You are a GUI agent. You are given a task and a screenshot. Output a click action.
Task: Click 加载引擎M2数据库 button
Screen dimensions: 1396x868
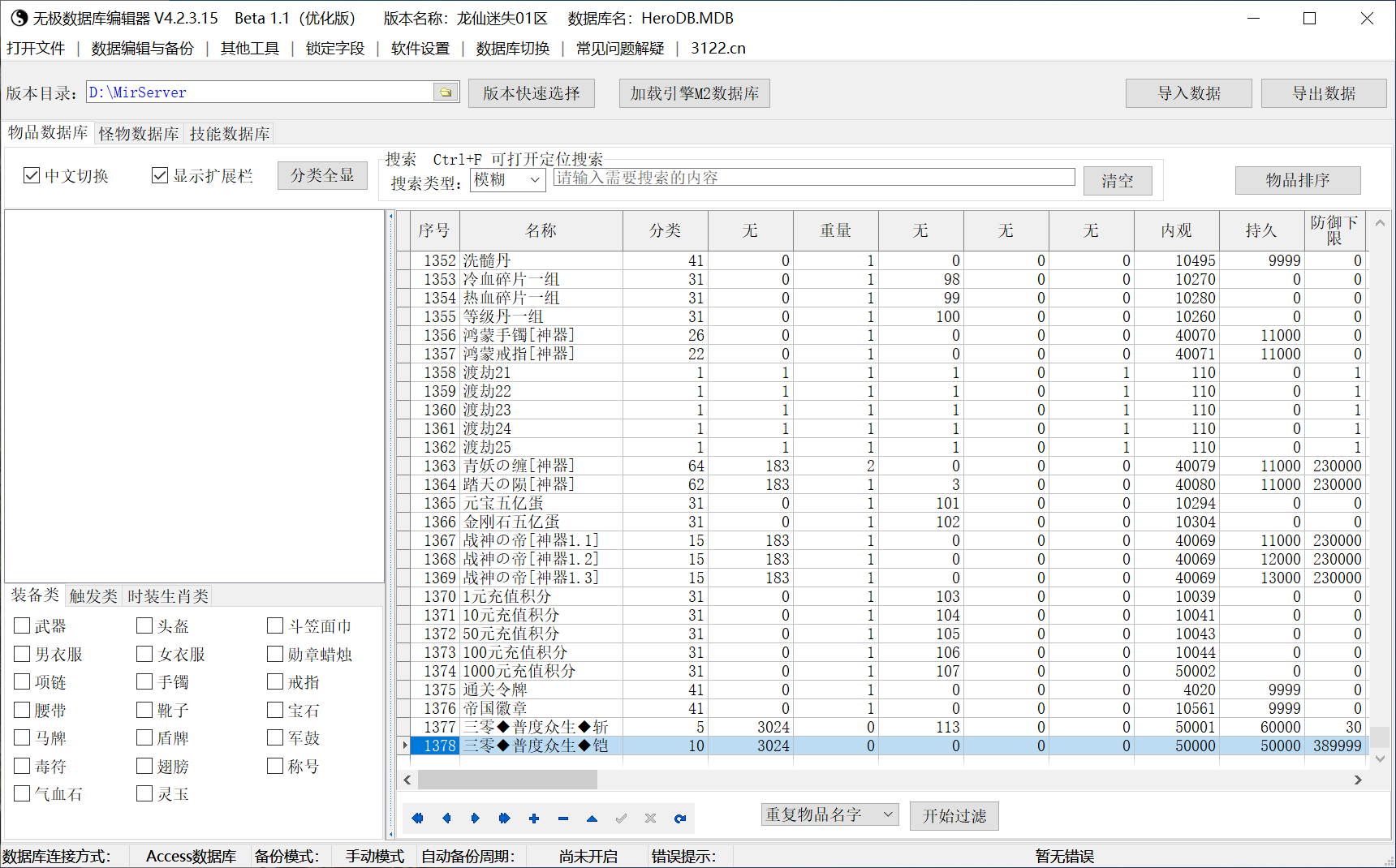pos(695,93)
